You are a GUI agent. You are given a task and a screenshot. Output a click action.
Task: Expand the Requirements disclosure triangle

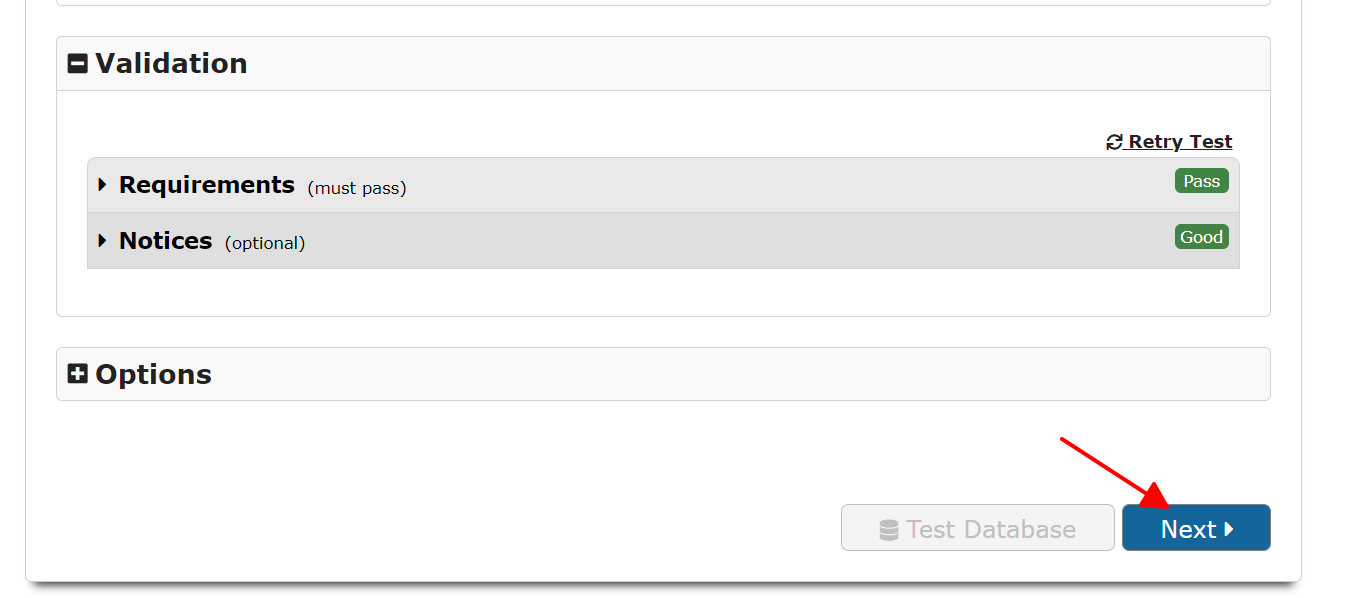[102, 185]
